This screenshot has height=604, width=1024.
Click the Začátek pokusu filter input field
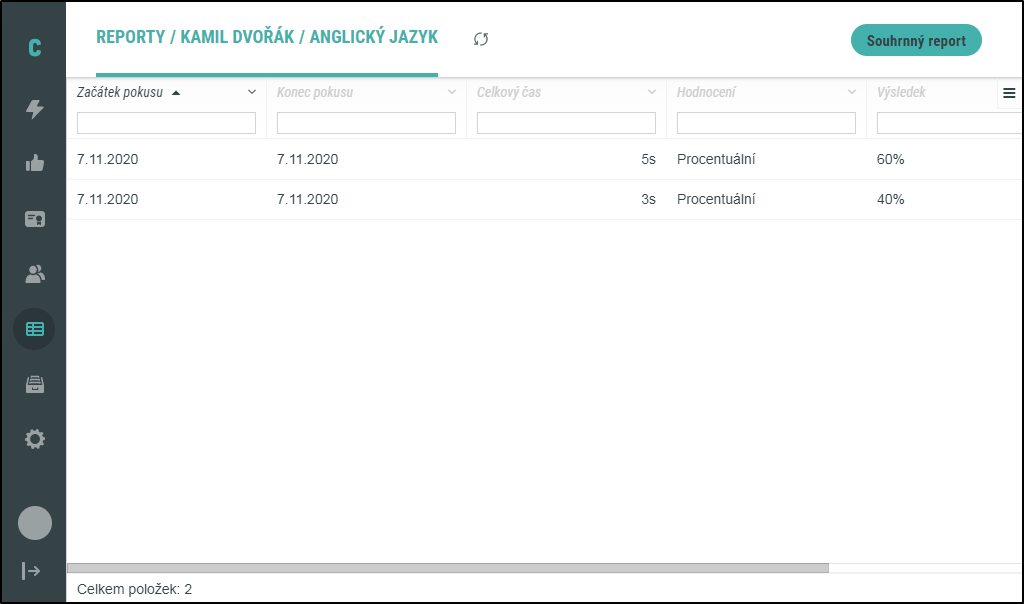tap(166, 123)
